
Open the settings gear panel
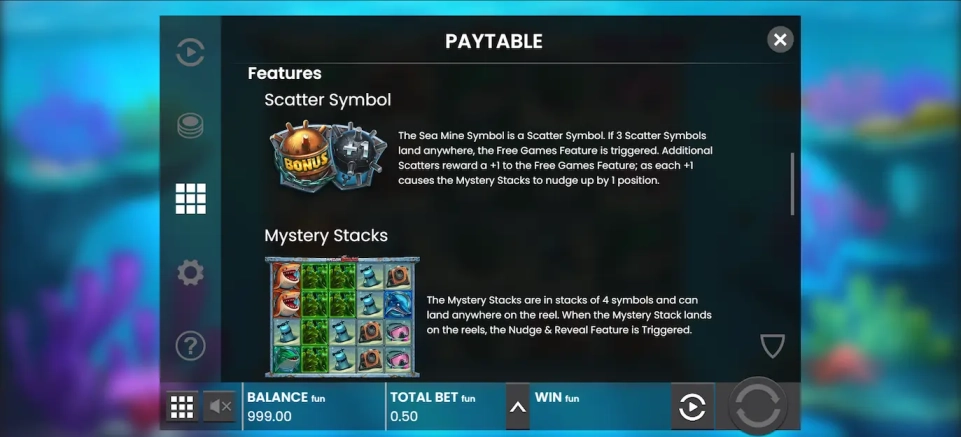tap(190, 272)
